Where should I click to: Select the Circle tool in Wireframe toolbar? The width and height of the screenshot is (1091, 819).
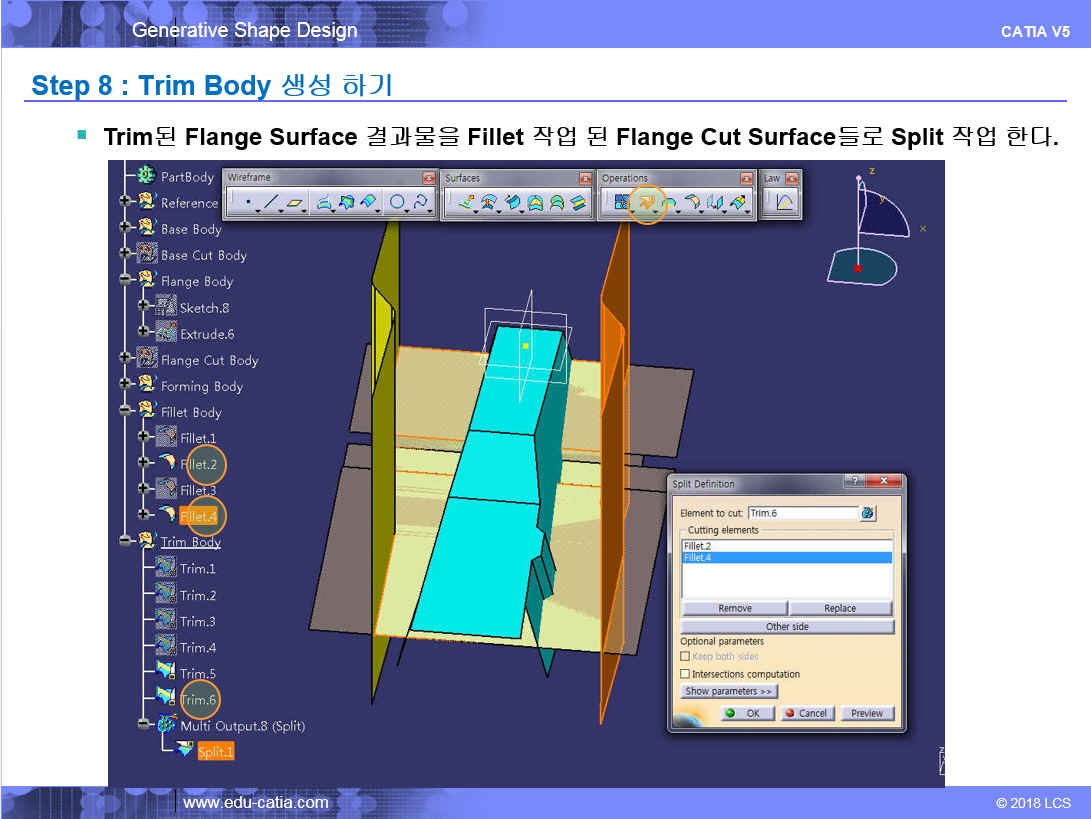pos(396,203)
